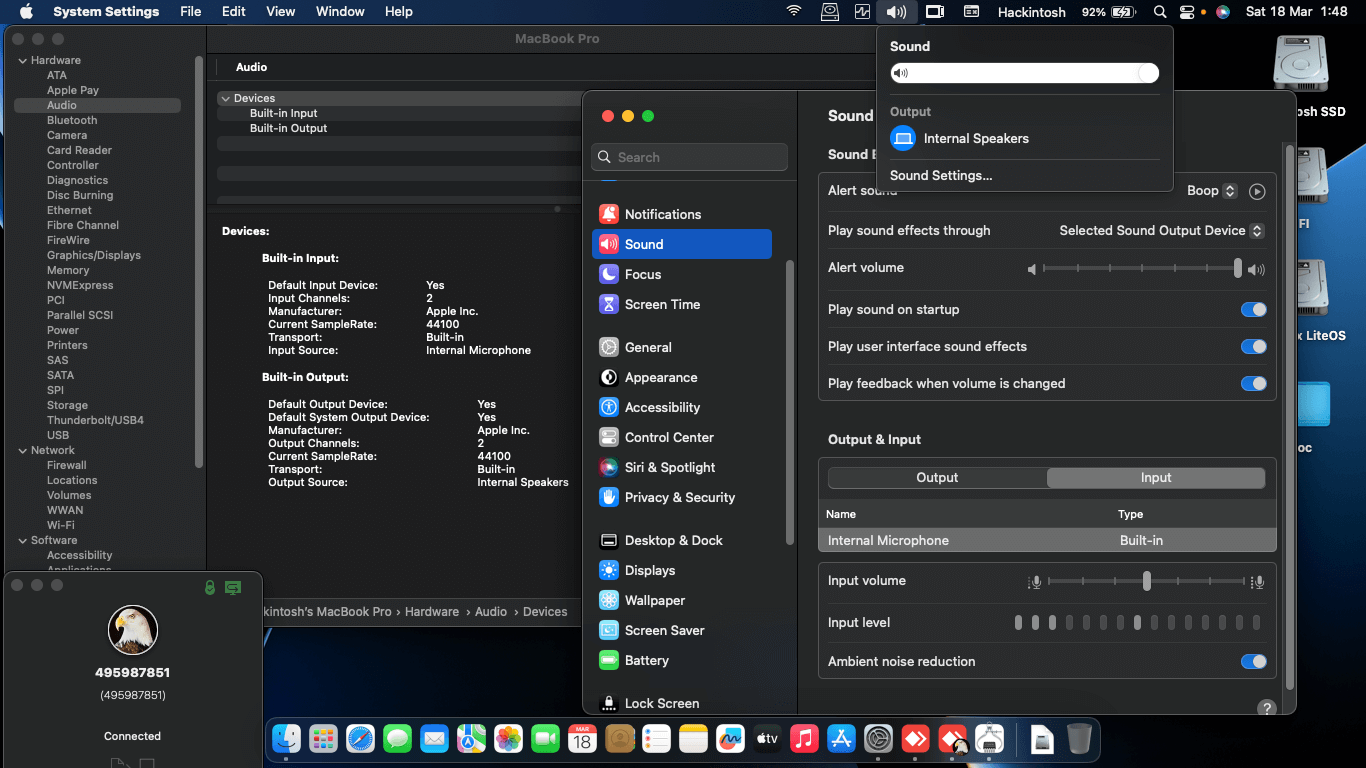
Task: Open Reminders from the Dock
Action: pos(656,739)
